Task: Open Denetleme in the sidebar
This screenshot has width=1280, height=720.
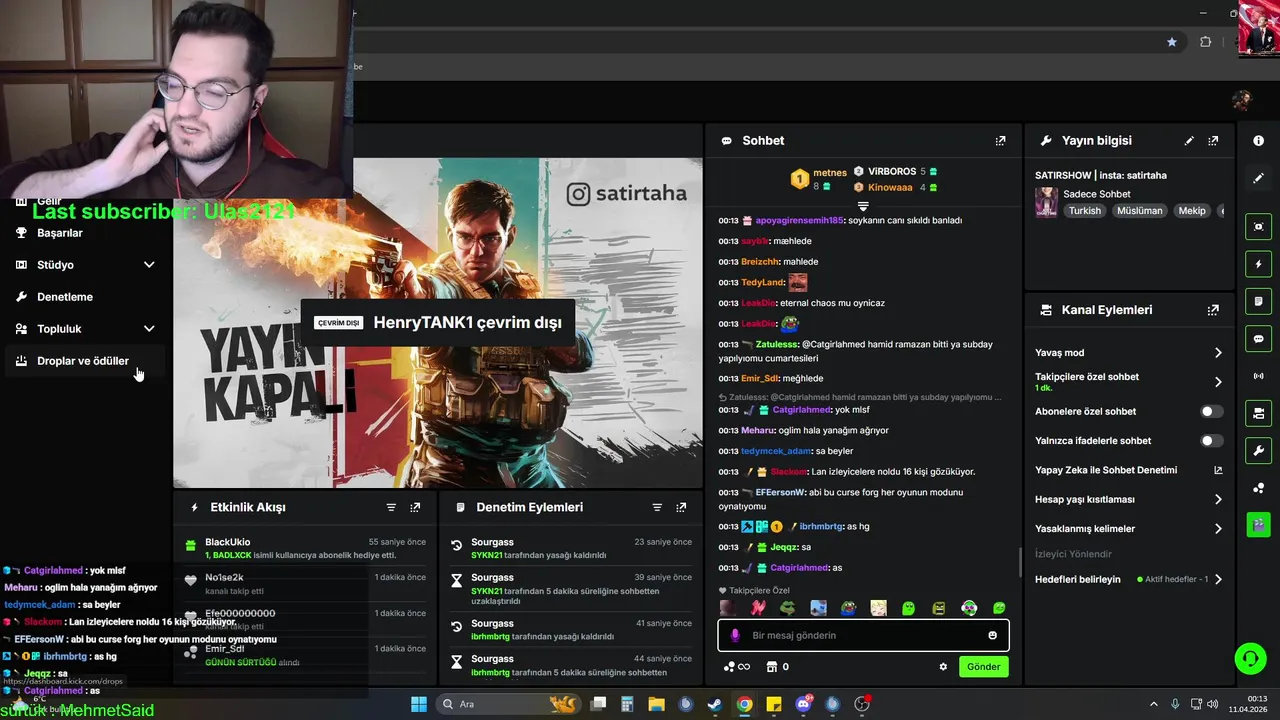Action: pyautogui.click(x=65, y=297)
